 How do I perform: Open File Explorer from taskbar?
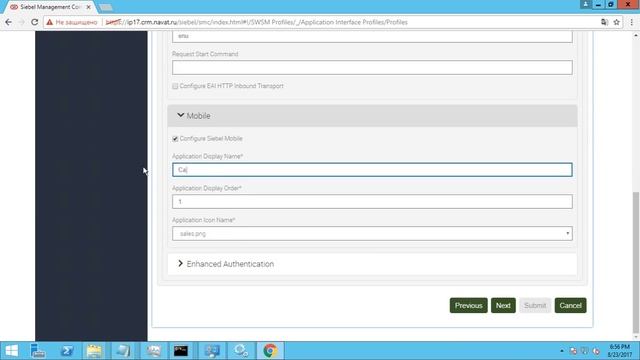[94, 351]
